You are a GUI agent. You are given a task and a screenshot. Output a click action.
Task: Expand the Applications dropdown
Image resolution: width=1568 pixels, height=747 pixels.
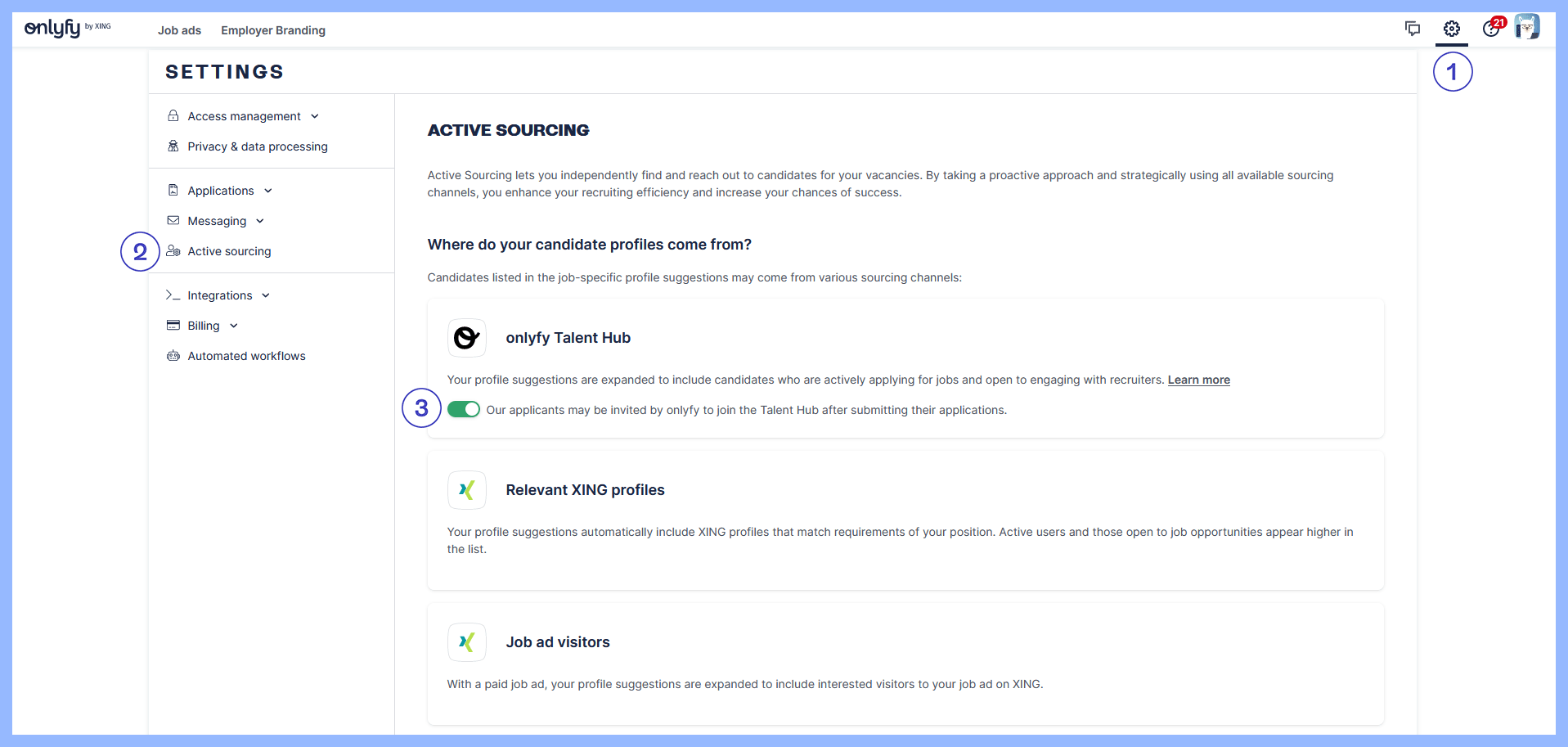268,190
